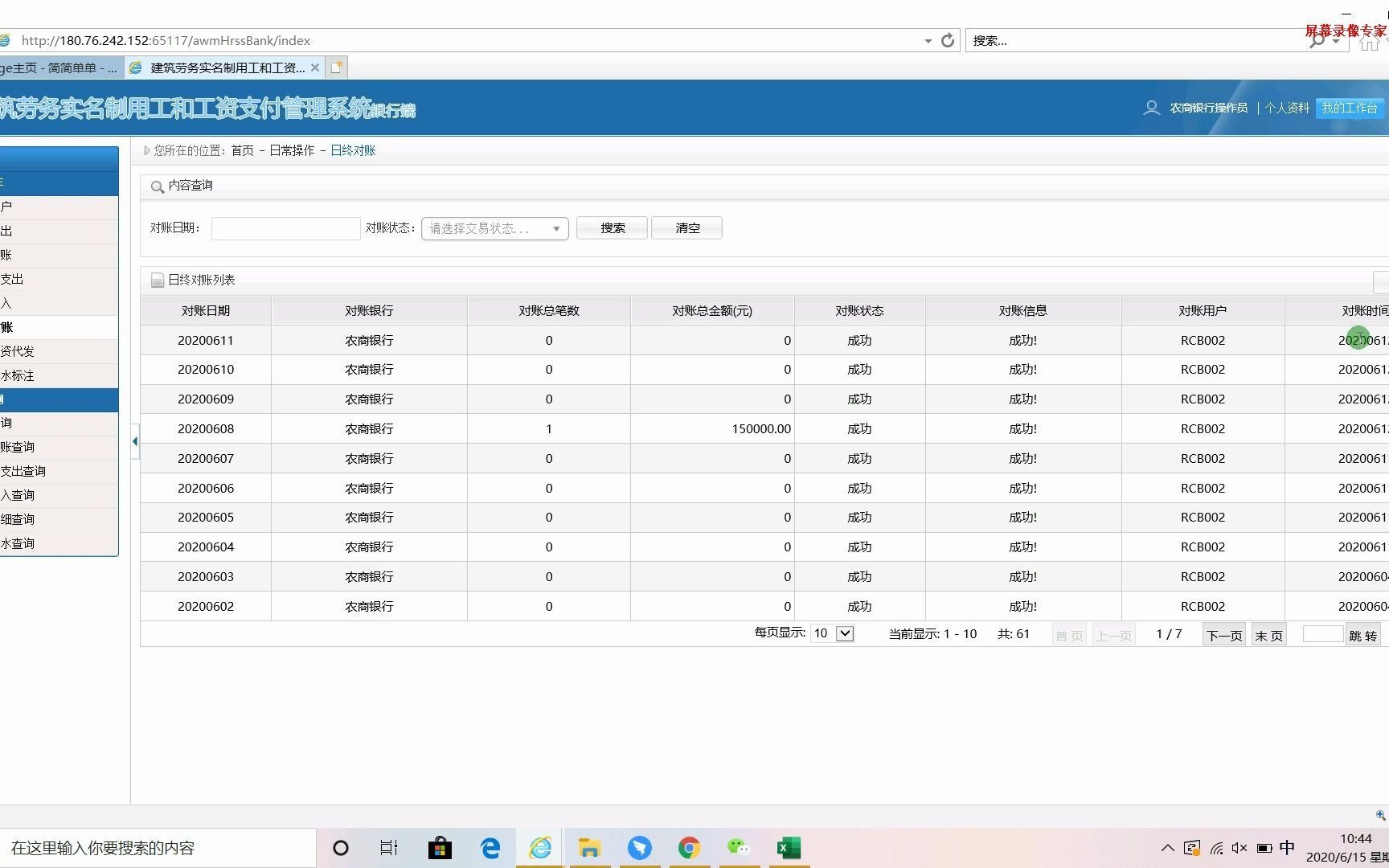Click the zoom level icon in status bar

(x=1380, y=815)
